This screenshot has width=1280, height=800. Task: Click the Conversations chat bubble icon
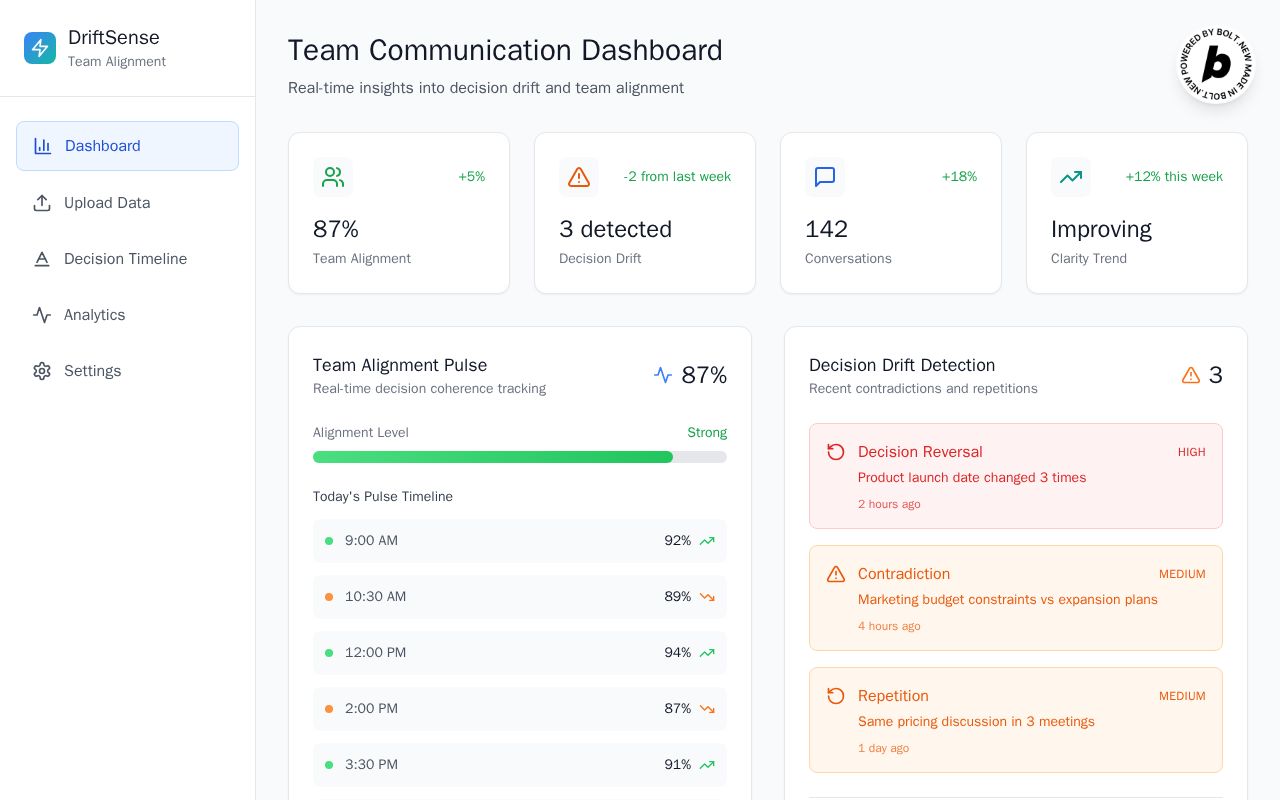coord(825,177)
